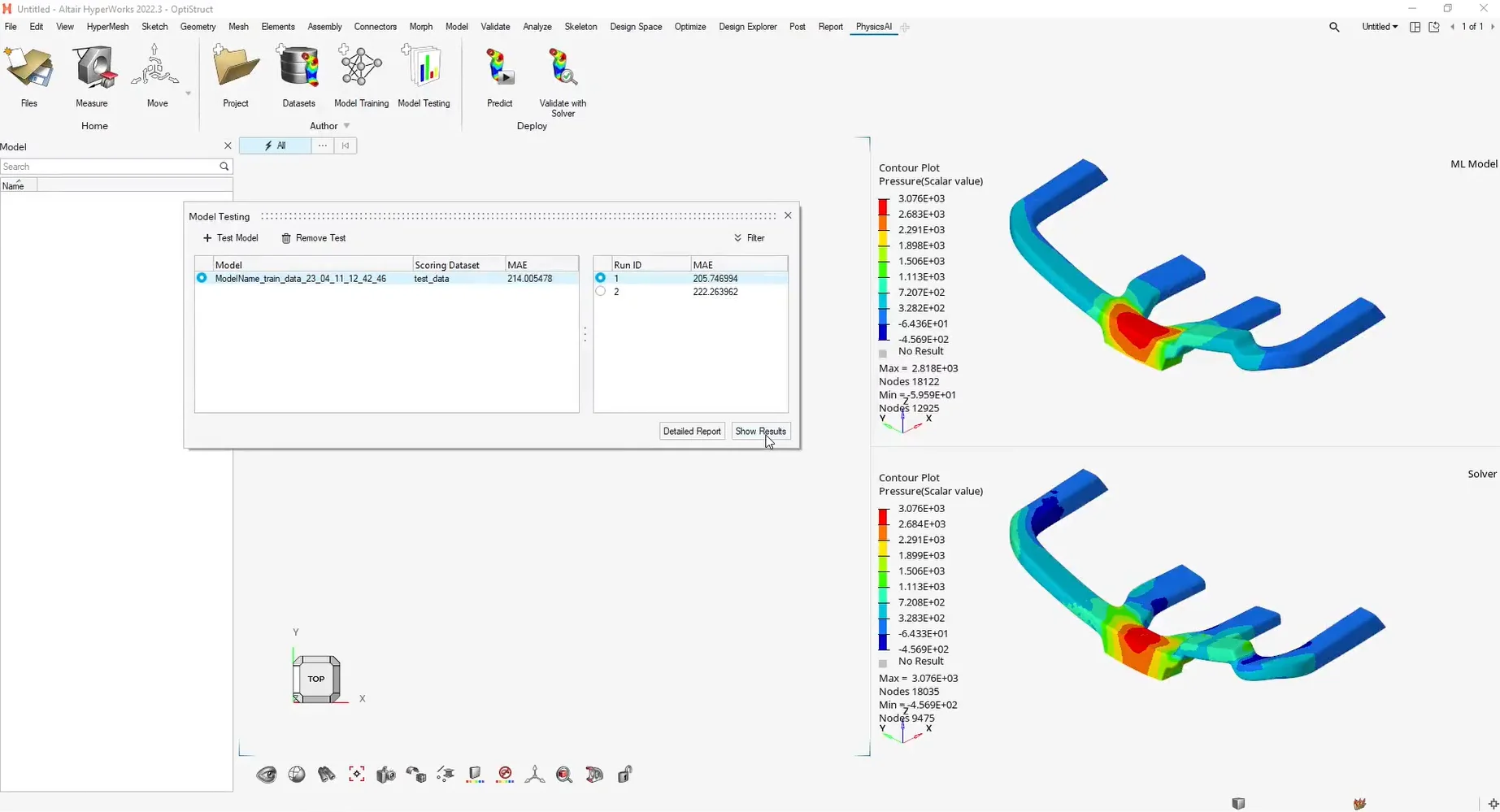Open the Analyze menu
1500x812 pixels.
537,27
